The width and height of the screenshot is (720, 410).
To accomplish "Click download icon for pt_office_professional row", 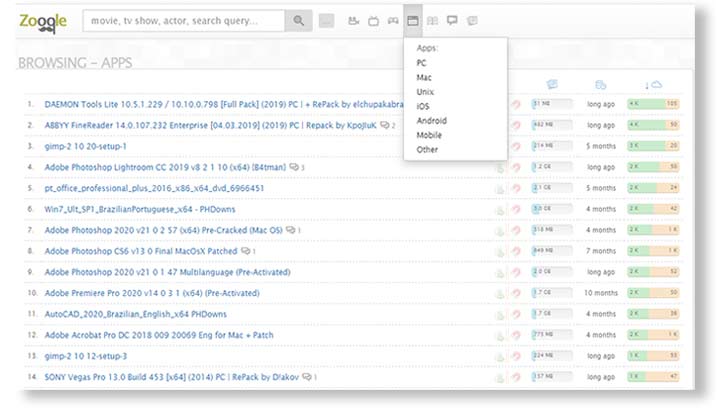I will pos(500,189).
